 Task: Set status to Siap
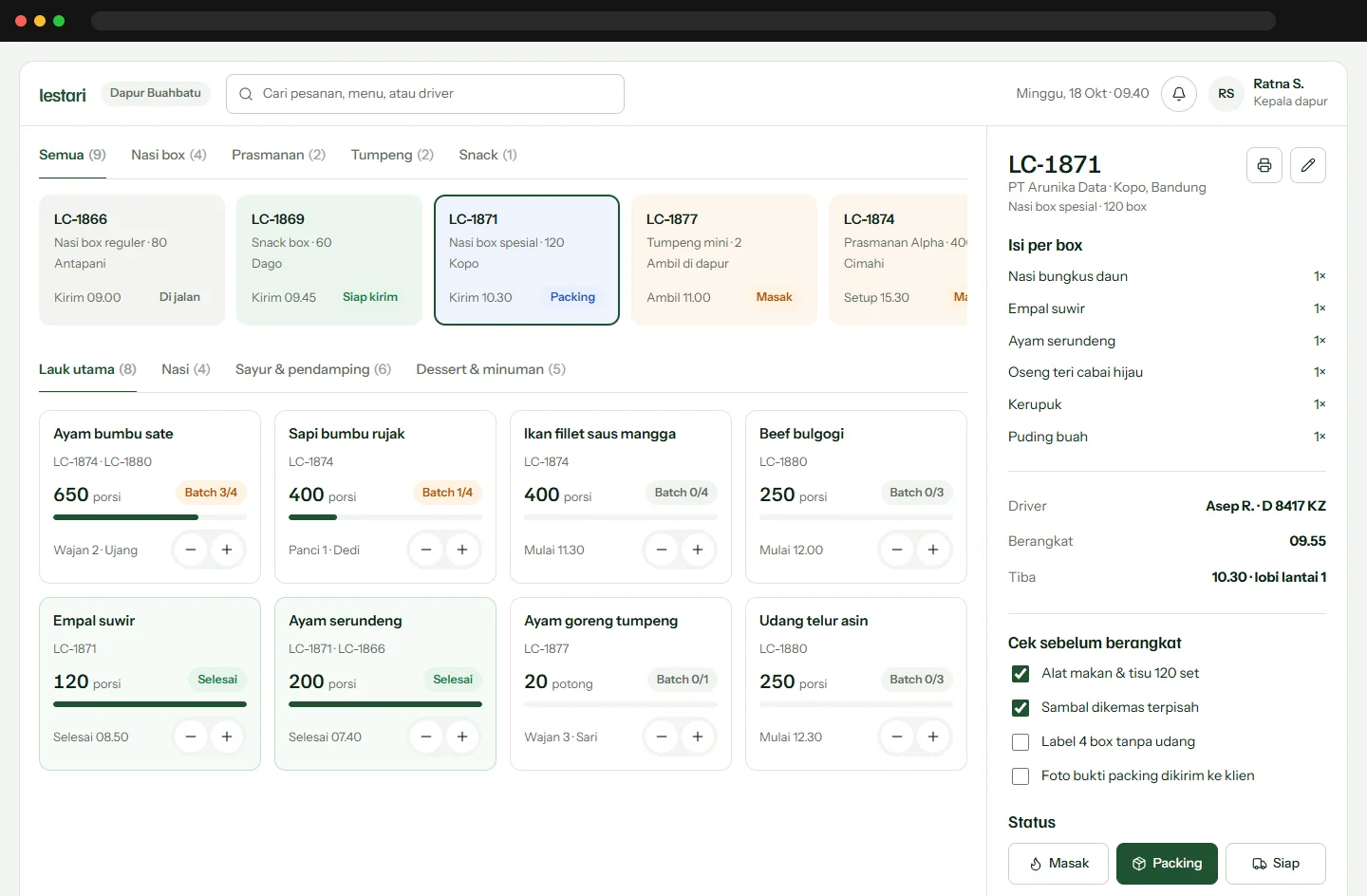(x=1276, y=864)
